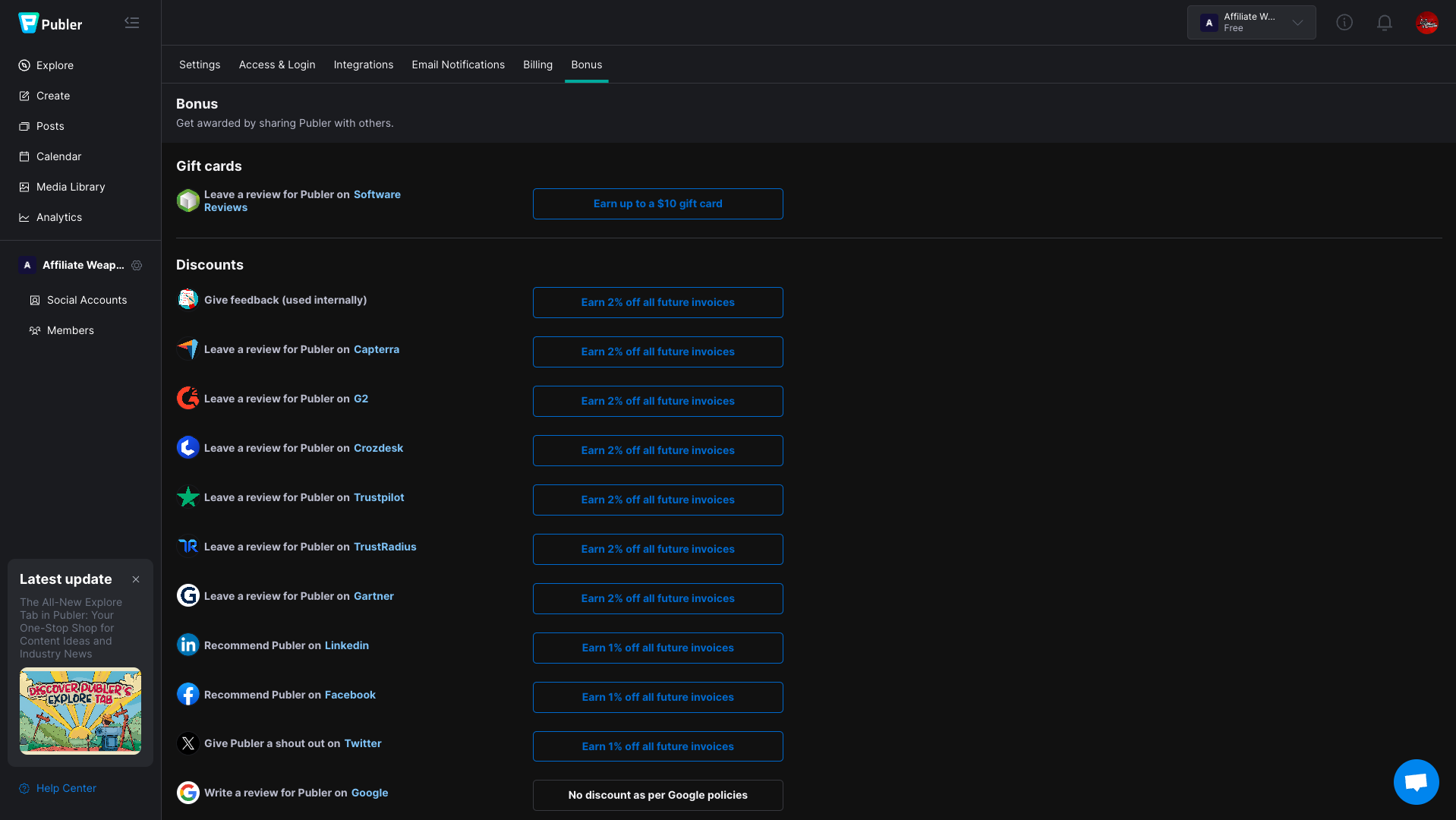Open the live chat bubble
This screenshot has width=1456, height=820.
coord(1416,782)
